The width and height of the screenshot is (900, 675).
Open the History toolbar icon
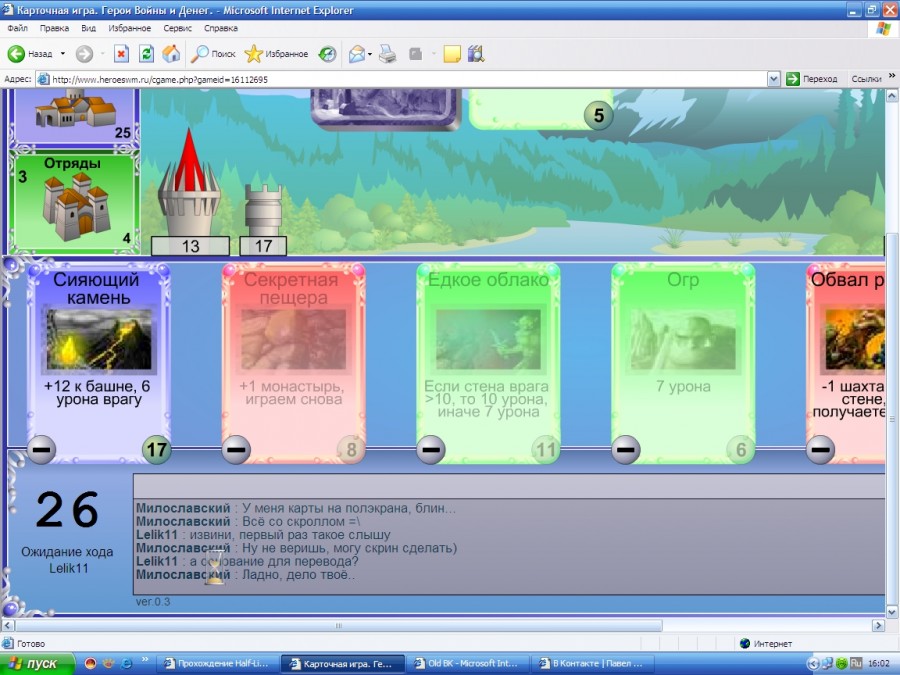coord(327,54)
